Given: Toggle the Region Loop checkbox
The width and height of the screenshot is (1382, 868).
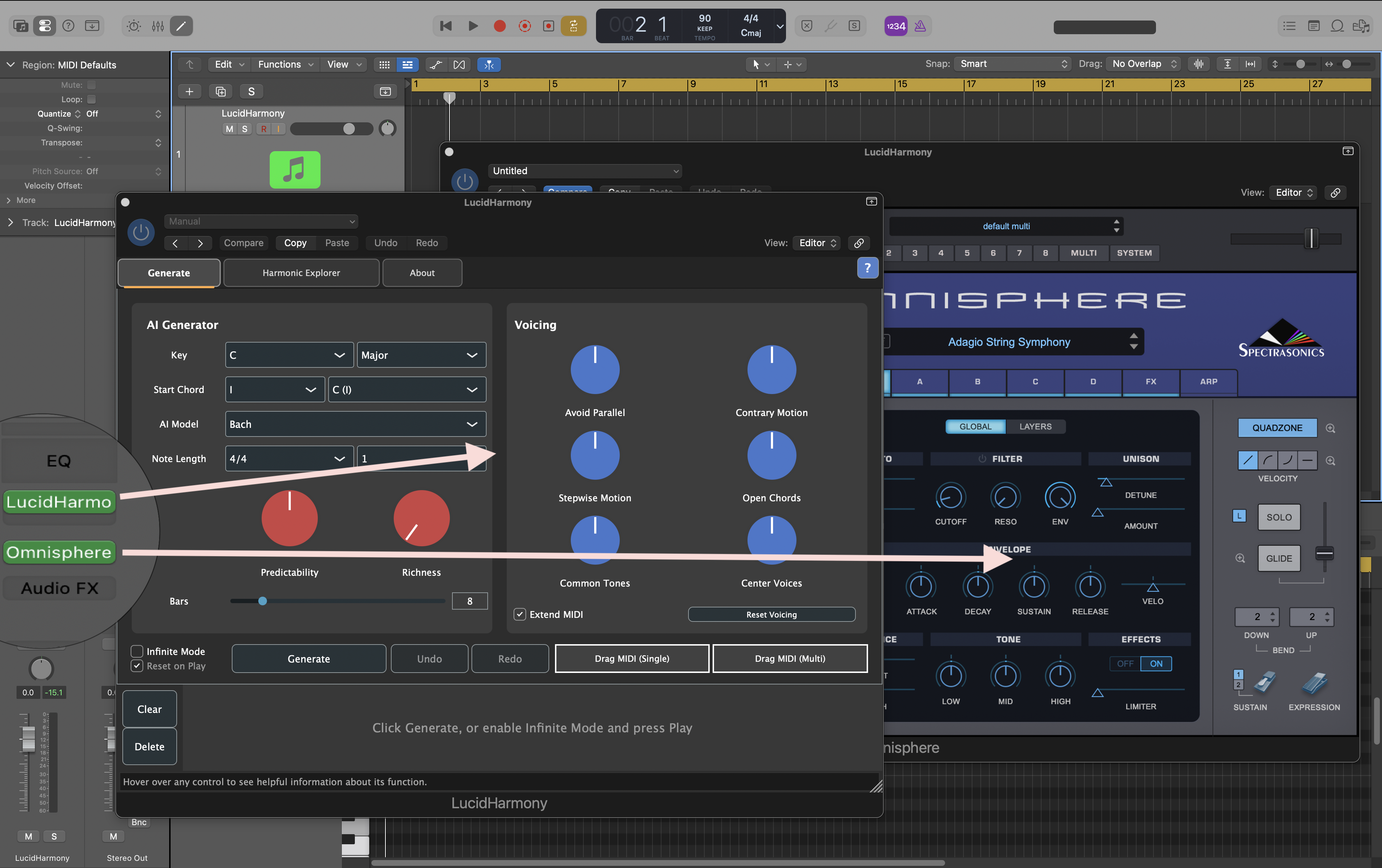Looking at the screenshot, I should click(91, 99).
